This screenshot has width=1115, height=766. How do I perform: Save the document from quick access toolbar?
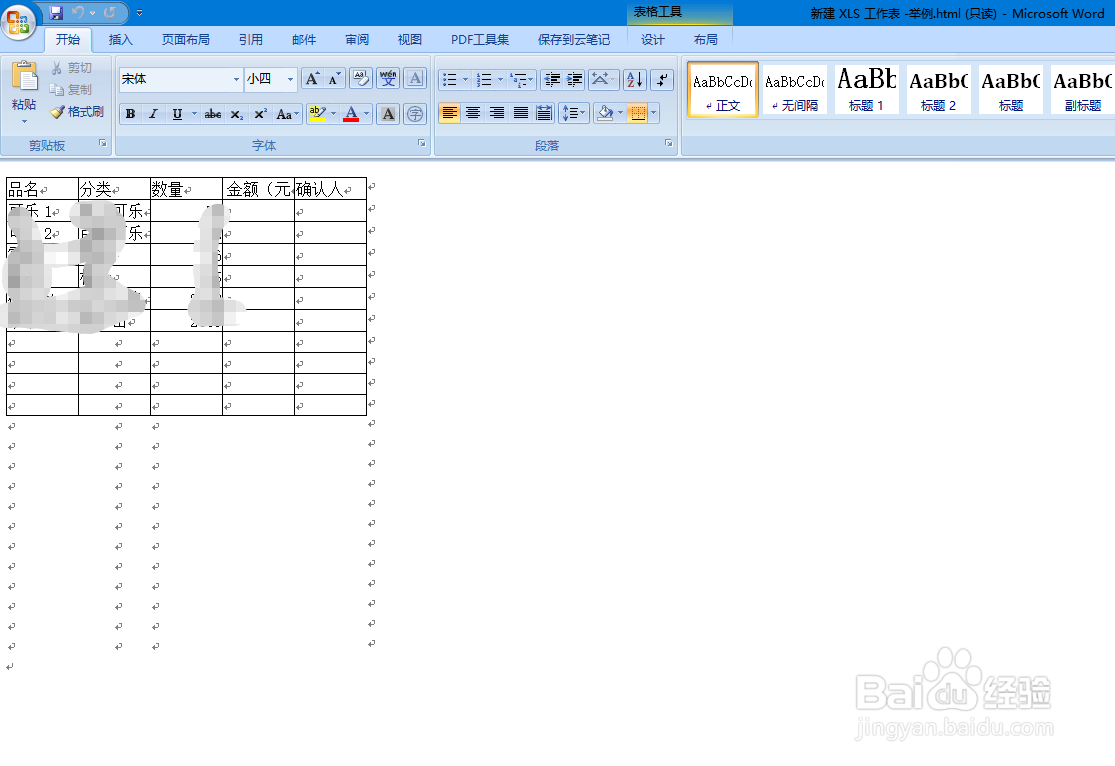pos(56,12)
